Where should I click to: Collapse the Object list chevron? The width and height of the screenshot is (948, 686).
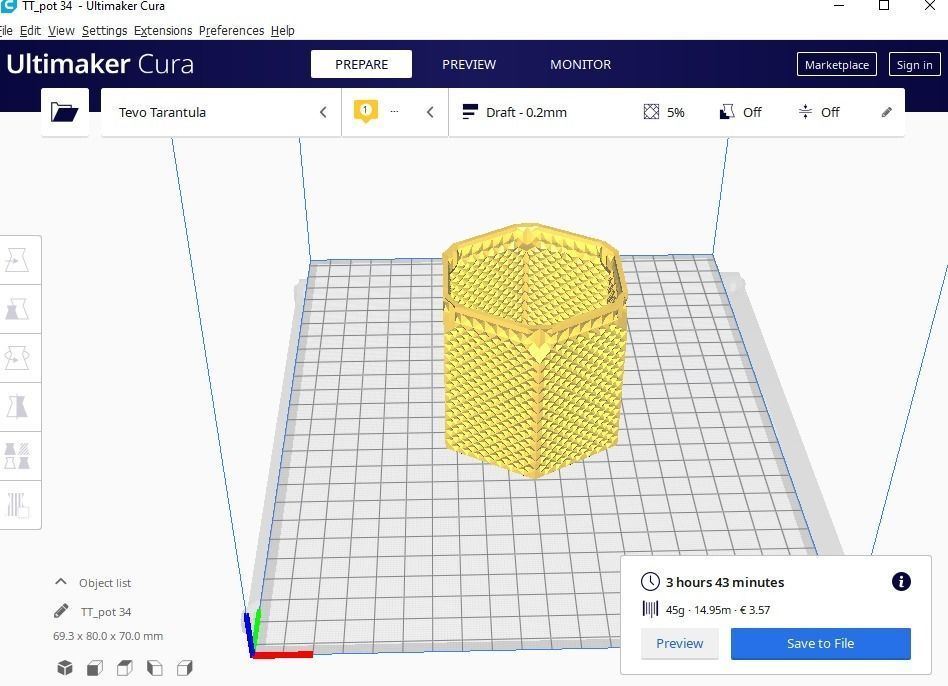(x=60, y=582)
